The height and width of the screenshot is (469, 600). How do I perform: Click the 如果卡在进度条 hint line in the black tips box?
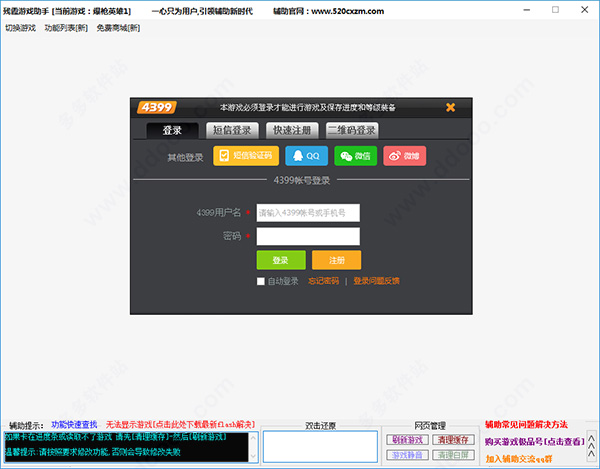(x=116, y=437)
